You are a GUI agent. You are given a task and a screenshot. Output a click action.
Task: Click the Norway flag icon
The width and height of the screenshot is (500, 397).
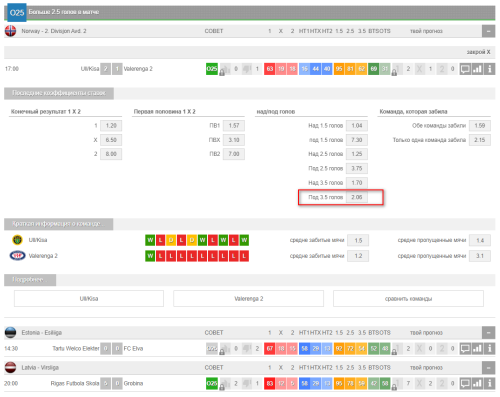point(11,31)
